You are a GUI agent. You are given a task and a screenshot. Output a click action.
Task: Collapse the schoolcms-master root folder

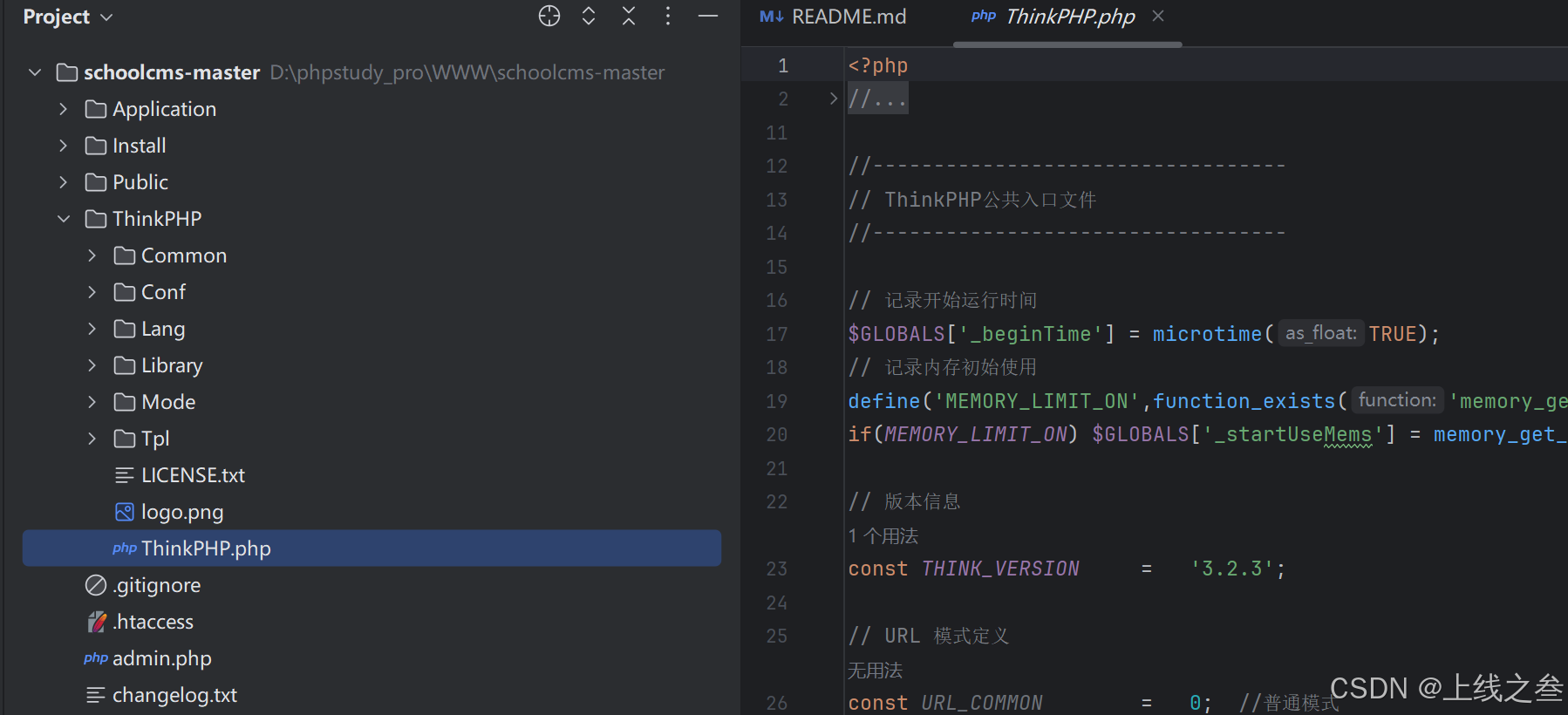coord(35,72)
